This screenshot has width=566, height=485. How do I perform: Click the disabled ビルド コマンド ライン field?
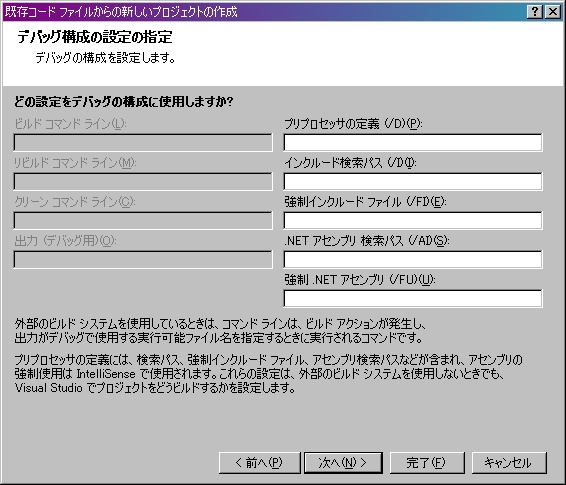pos(143,143)
